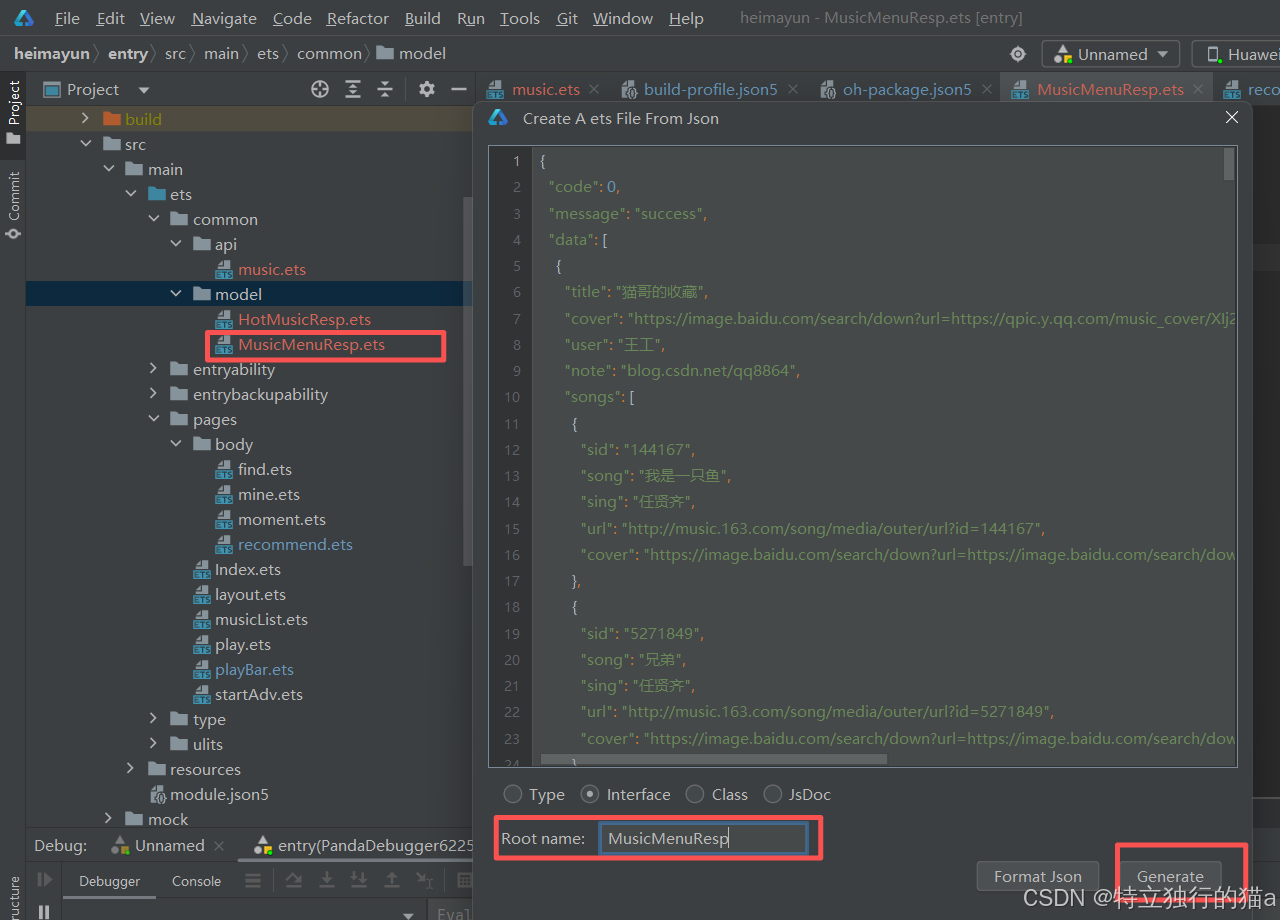Pause program in Debug panel
1280x920 pixels.
click(44, 911)
